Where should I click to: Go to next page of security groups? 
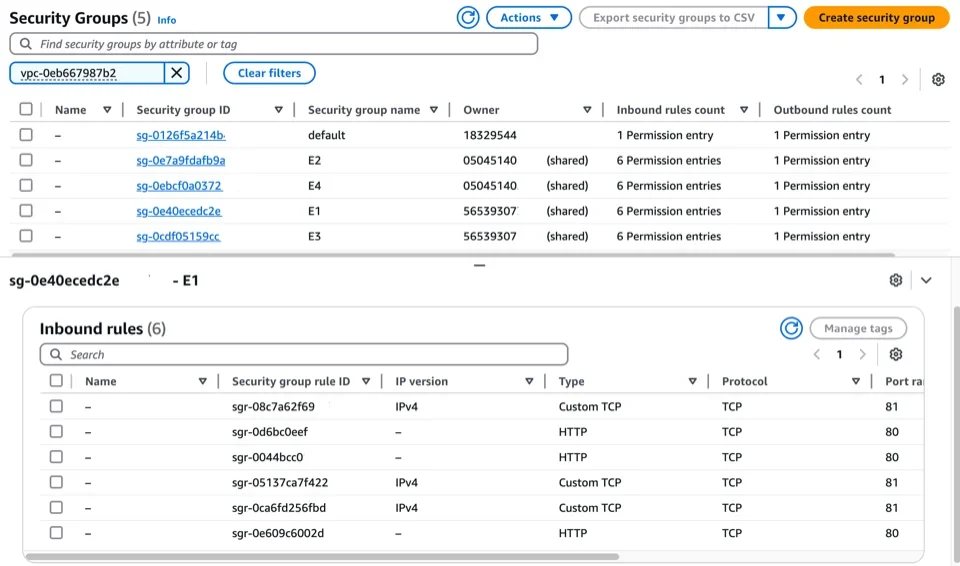click(905, 80)
